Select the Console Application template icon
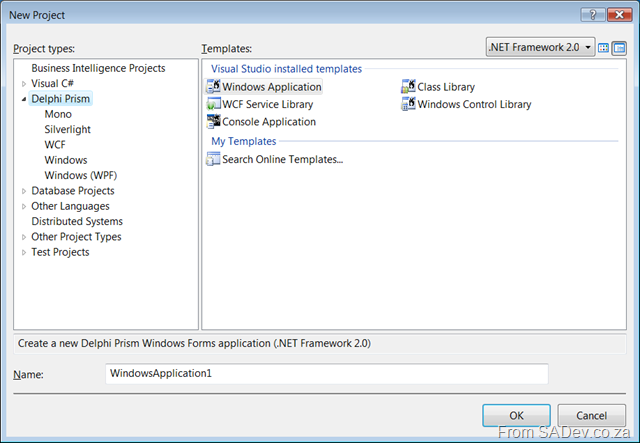Screen dimensions: 640x443 pyautogui.click(x=213, y=121)
